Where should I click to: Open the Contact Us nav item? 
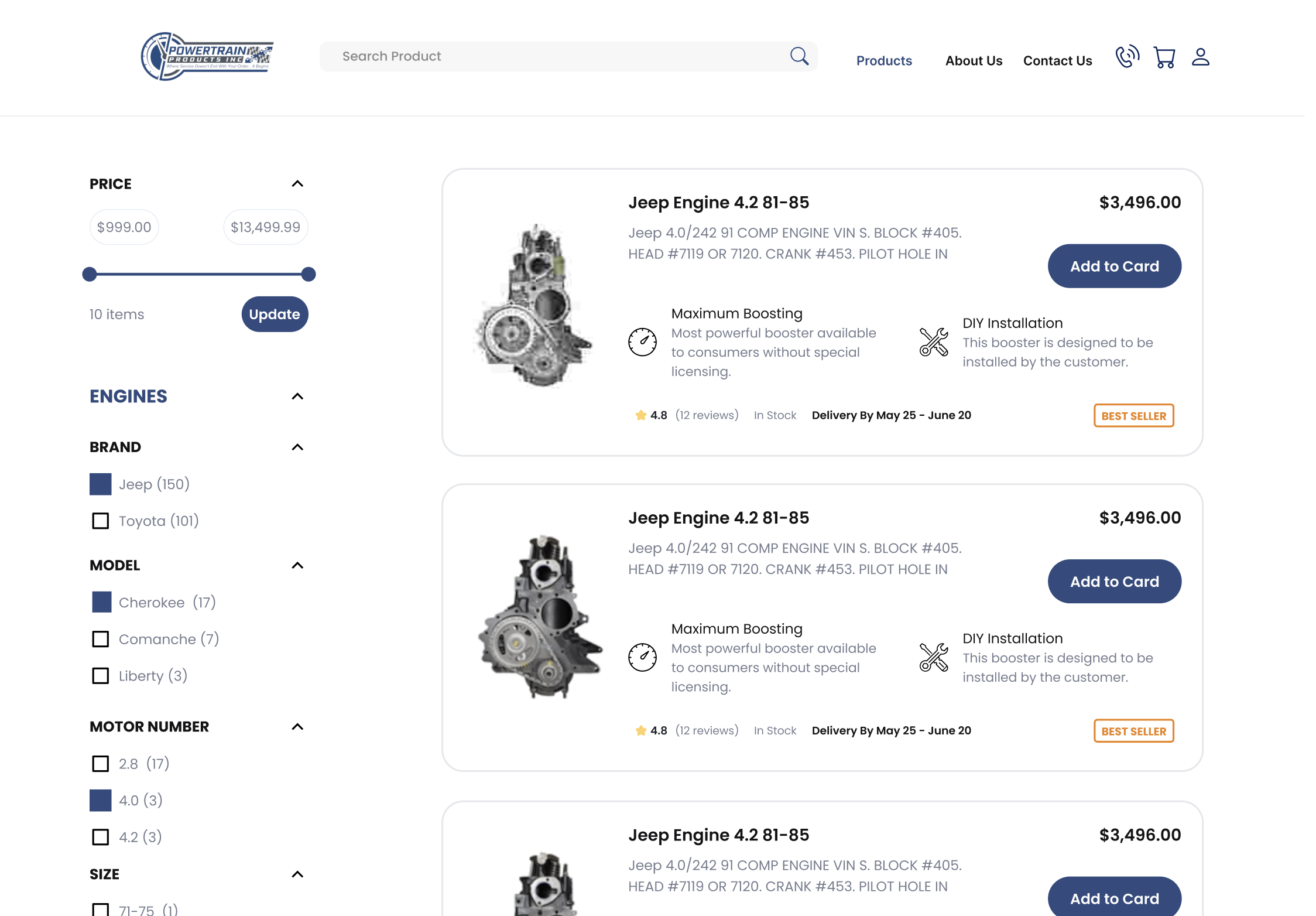(x=1057, y=61)
